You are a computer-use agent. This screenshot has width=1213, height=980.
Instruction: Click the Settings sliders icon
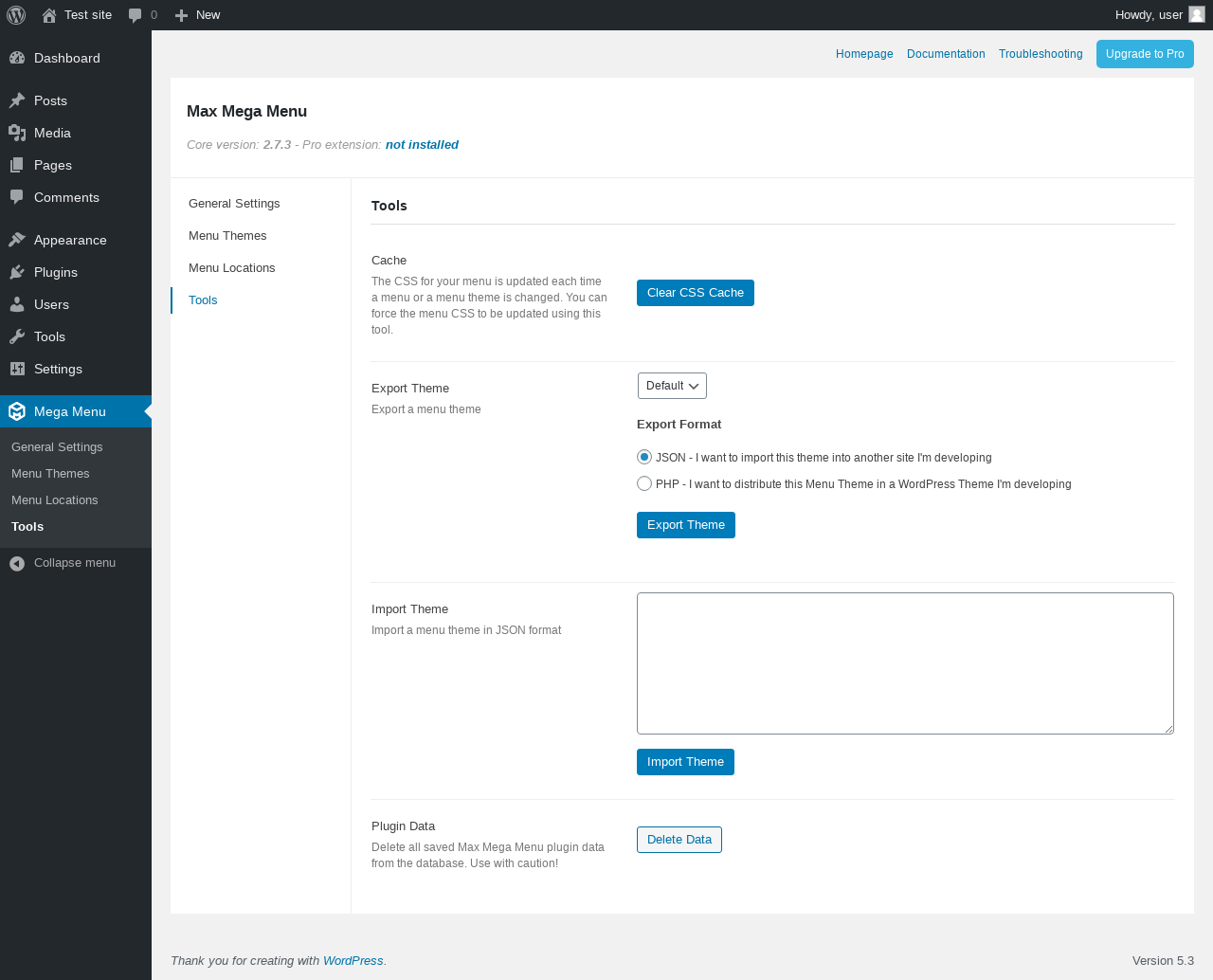[17, 369]
